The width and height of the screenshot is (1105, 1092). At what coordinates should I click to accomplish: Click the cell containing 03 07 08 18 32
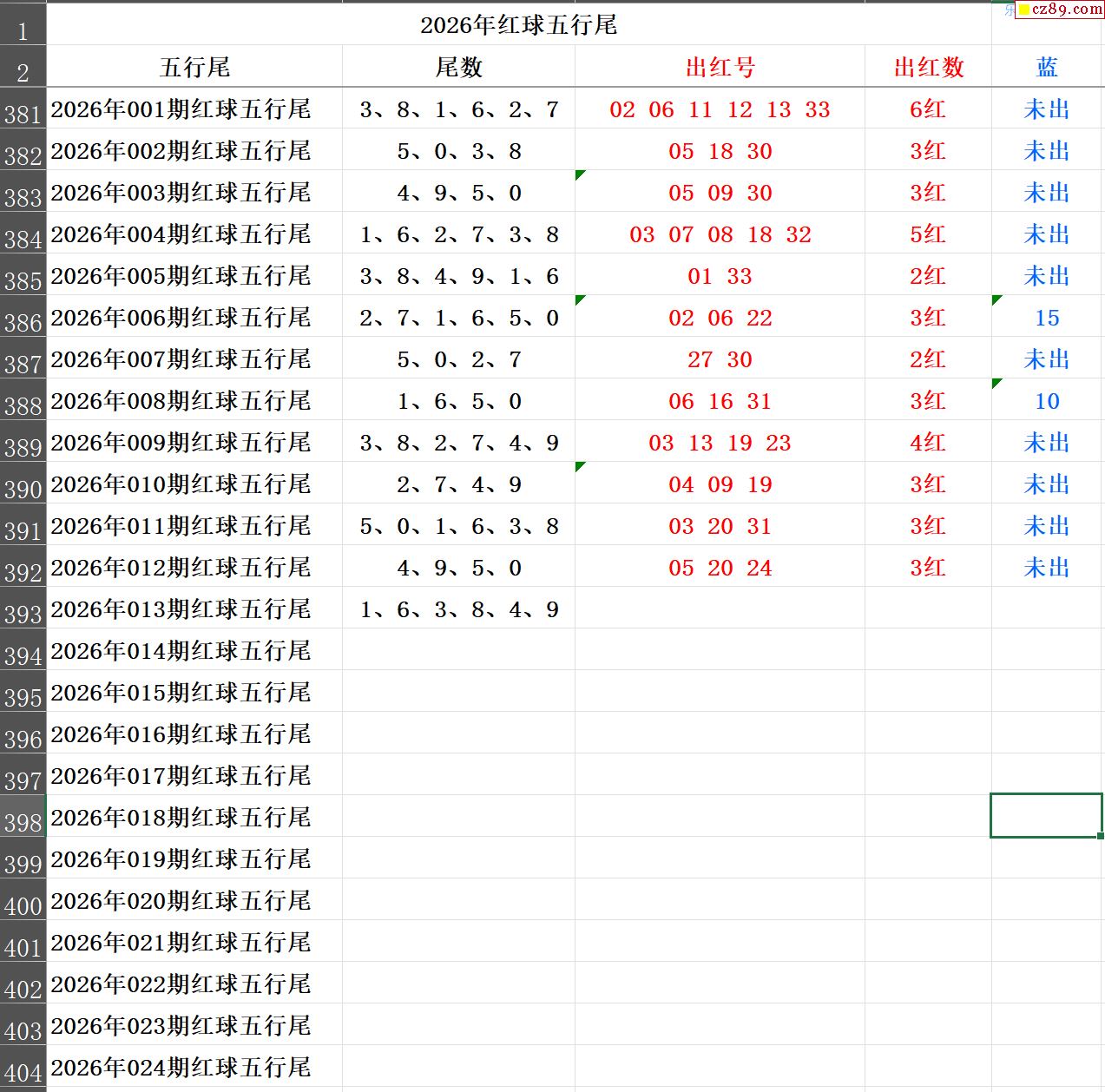coord(720,234)
